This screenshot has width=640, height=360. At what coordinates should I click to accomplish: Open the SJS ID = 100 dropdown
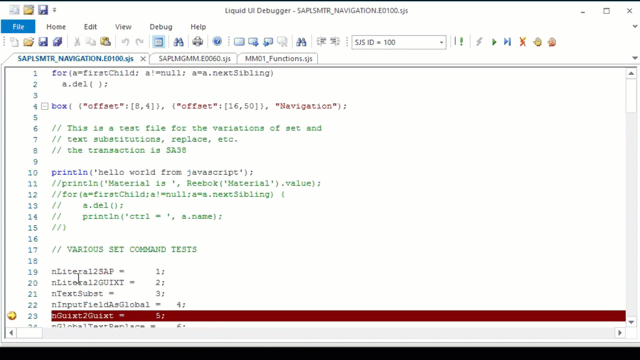pyautogui.click(x=441, y=42)
